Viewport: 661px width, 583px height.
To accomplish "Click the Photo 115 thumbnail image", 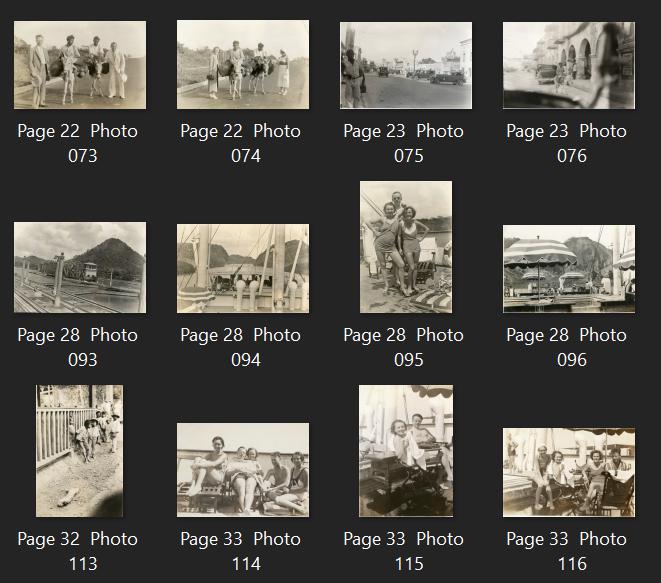I will point(405,451).
